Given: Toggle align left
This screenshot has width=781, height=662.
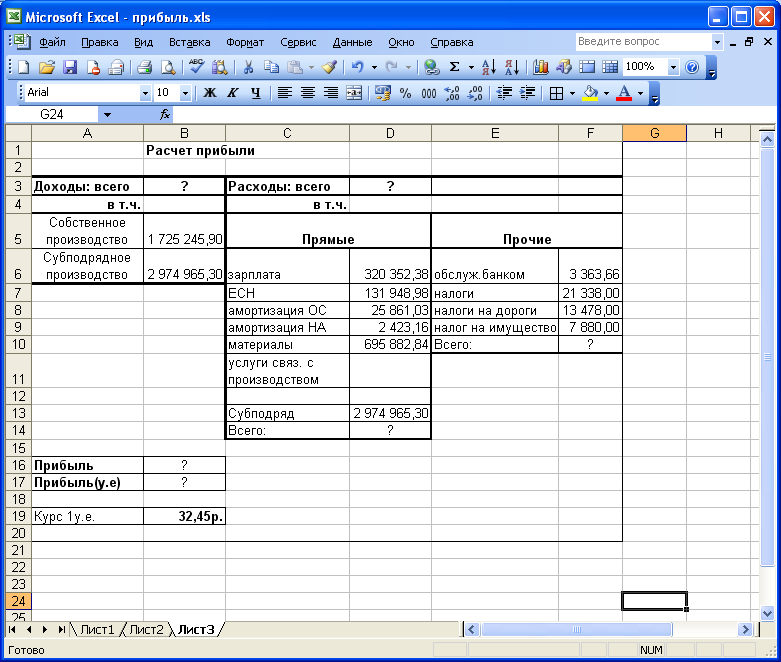Looking at the screenshot, I should (x=285, y=93).
